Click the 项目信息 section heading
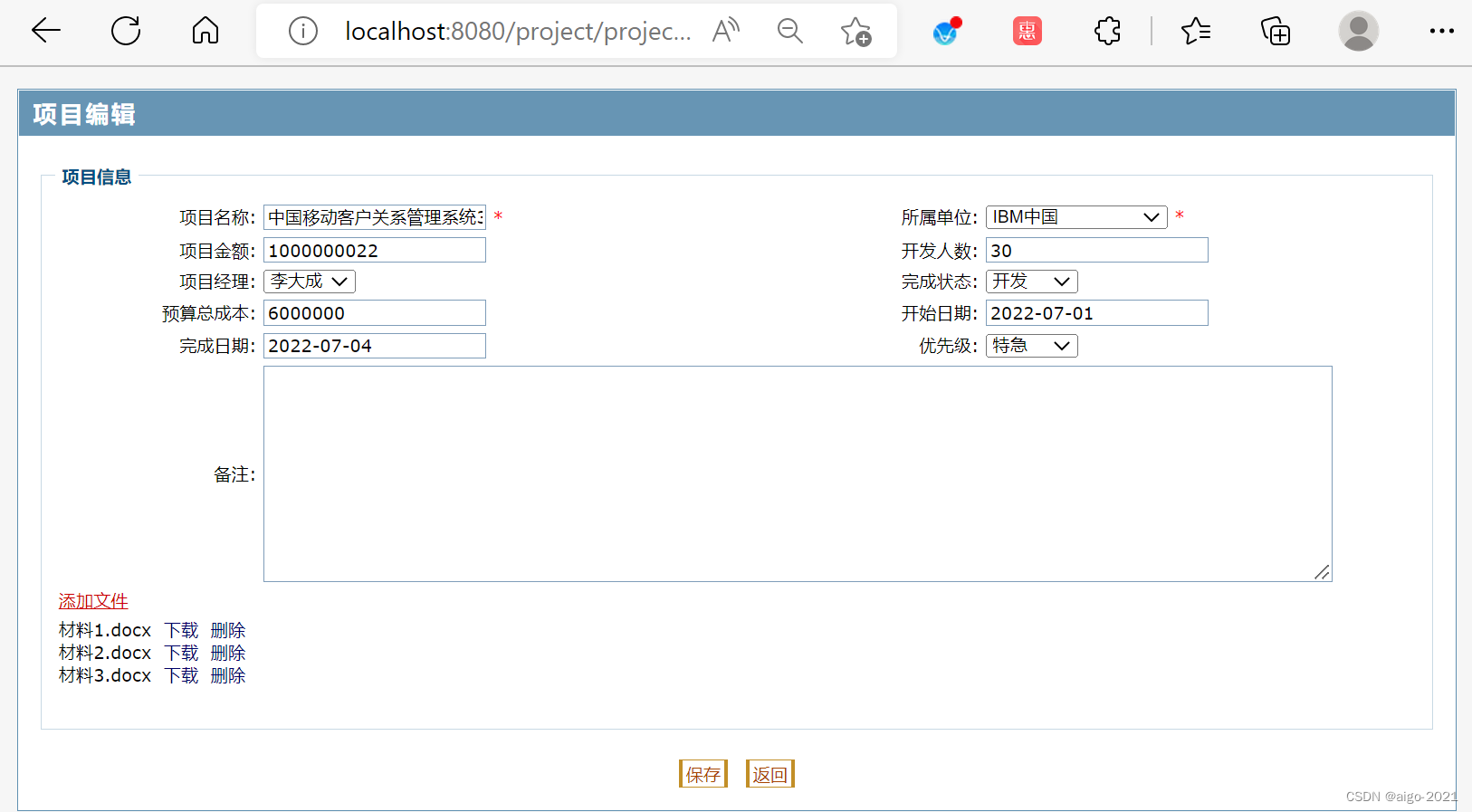 click(97, 177)
